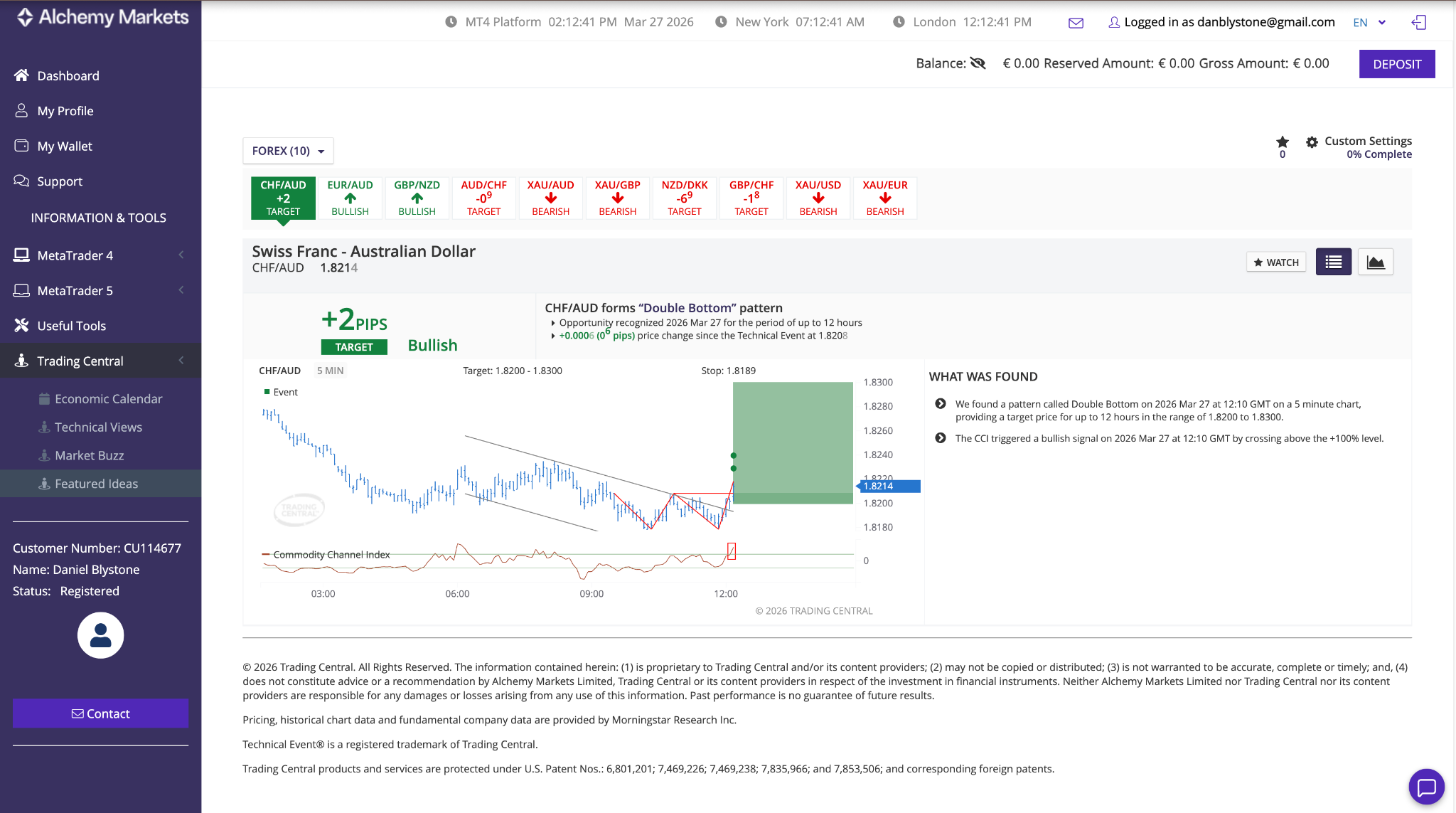The width and height of the screenshot is (1456, 813).
Task: Select the GBP/NZD bullish tab
Action: tap(417, 198)
